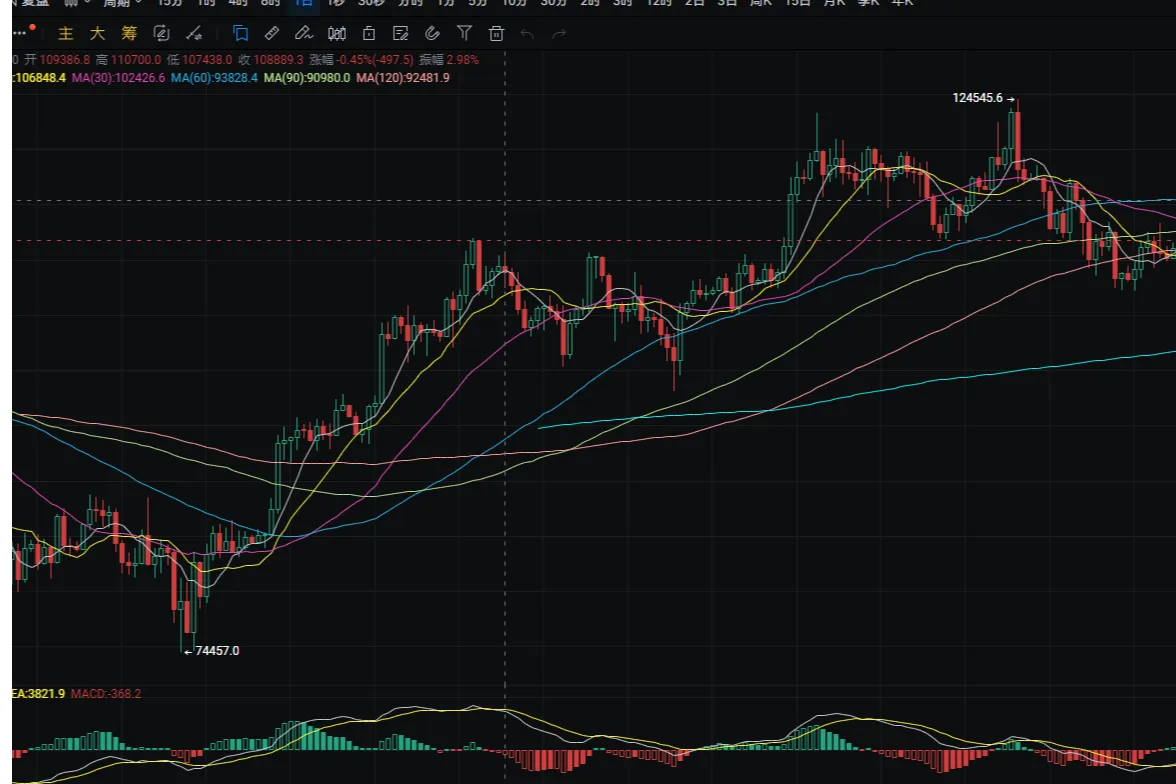The width and height of the screenshot is (1176, 784).
Task: Toggle the magnet snap tool
Action: point(432,33)
